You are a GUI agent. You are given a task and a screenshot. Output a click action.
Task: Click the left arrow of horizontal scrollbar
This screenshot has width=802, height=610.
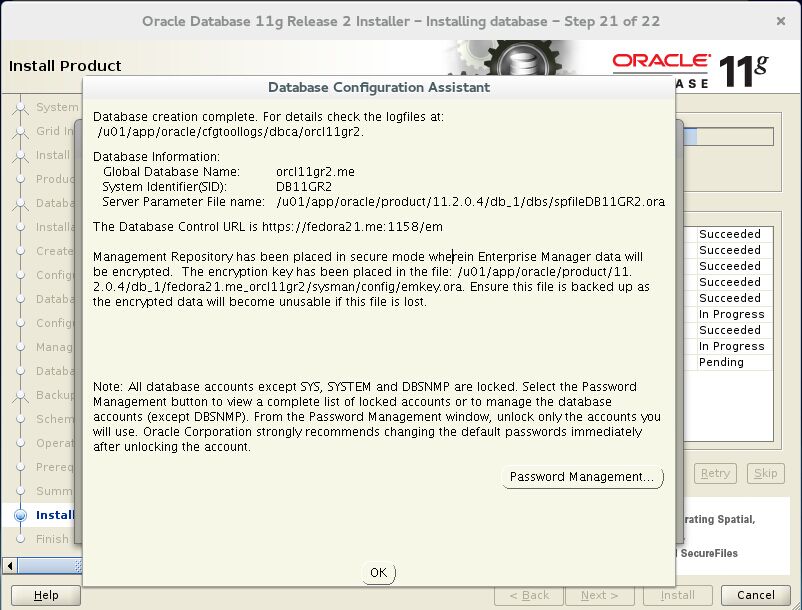click(x=10, y=566)
